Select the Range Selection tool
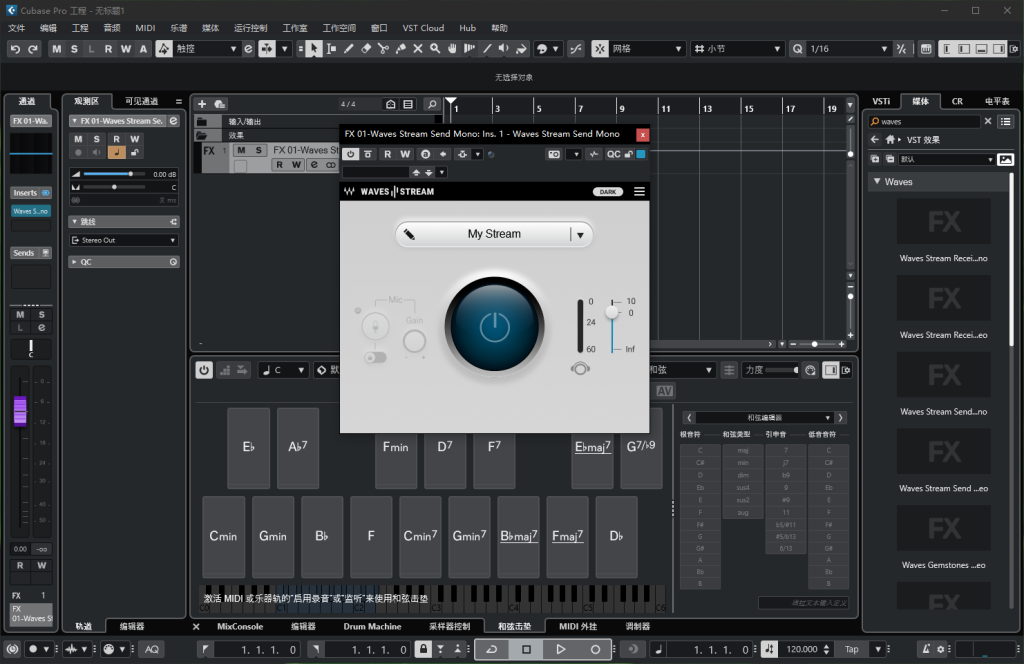This screenshot has height=664, width=1024. [331, 49]
